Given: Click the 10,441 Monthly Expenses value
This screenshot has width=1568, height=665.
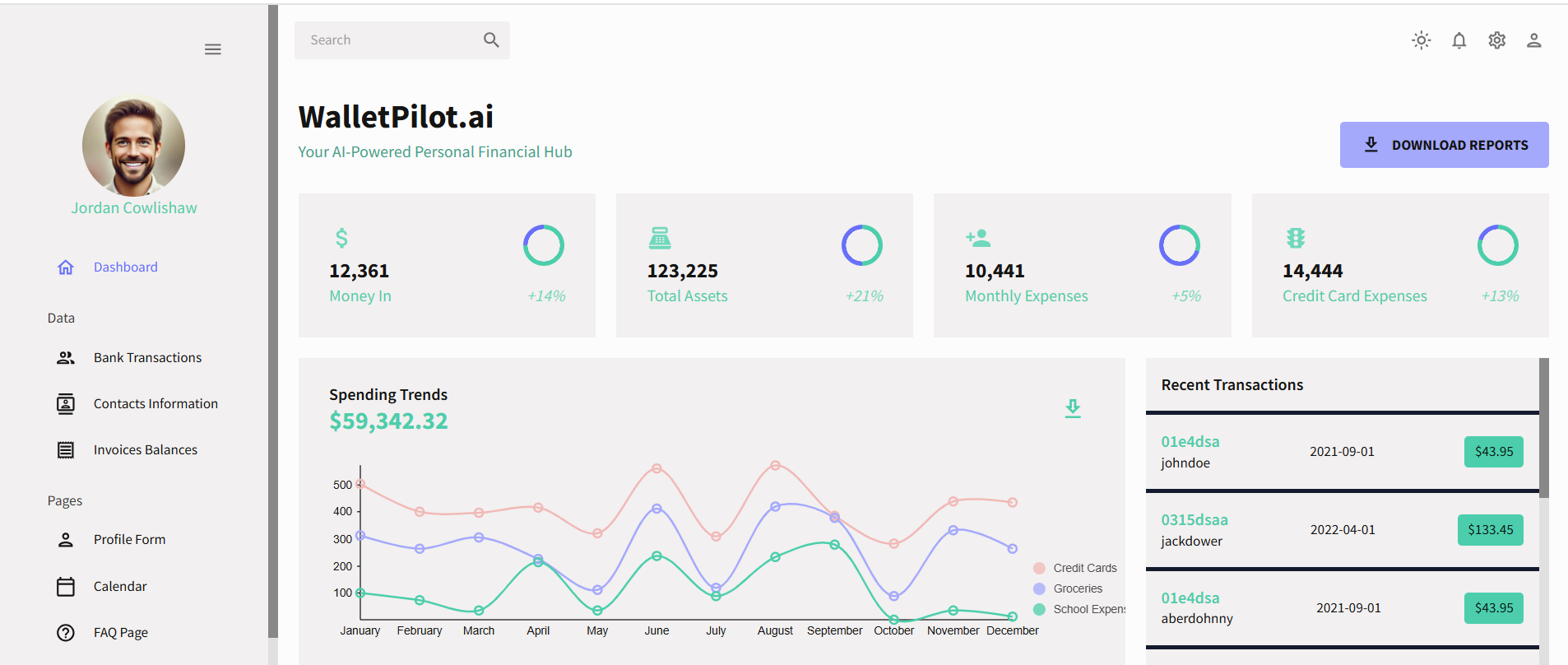Looking at the screenshot, I should [995, 272].
